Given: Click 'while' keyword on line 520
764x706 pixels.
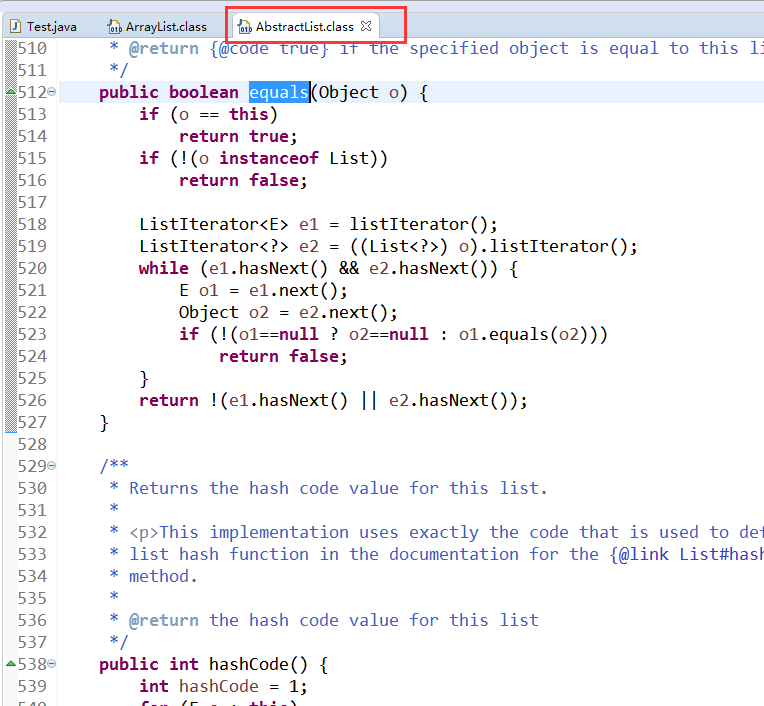Looking at the screenshot, I should pos(164,268).
